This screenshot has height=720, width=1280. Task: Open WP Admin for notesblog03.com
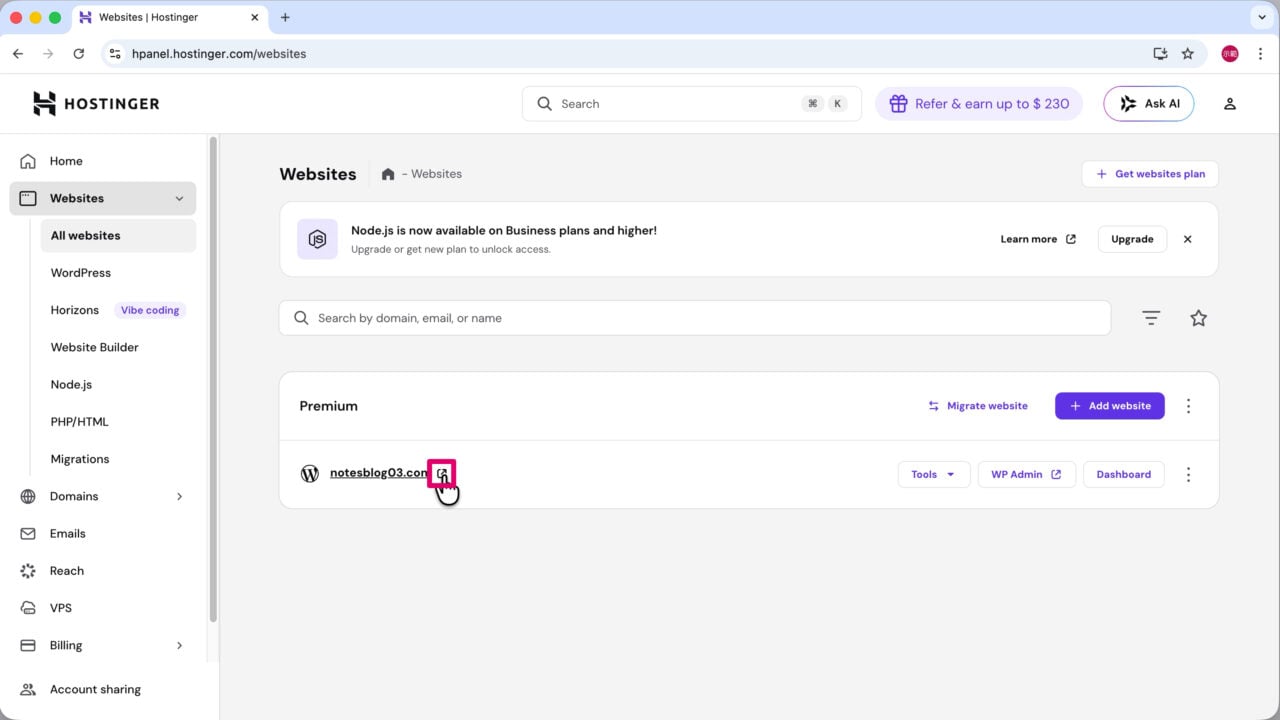(1026, 475)
